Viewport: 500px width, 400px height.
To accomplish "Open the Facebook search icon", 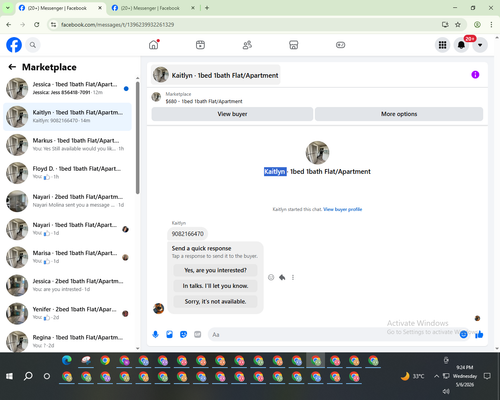I will pyautogui.click(x=33, y=45).
